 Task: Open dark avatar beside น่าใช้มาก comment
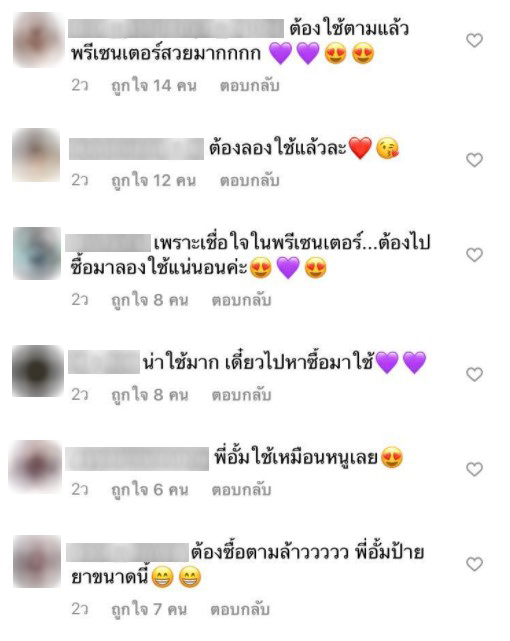(38, 371)
